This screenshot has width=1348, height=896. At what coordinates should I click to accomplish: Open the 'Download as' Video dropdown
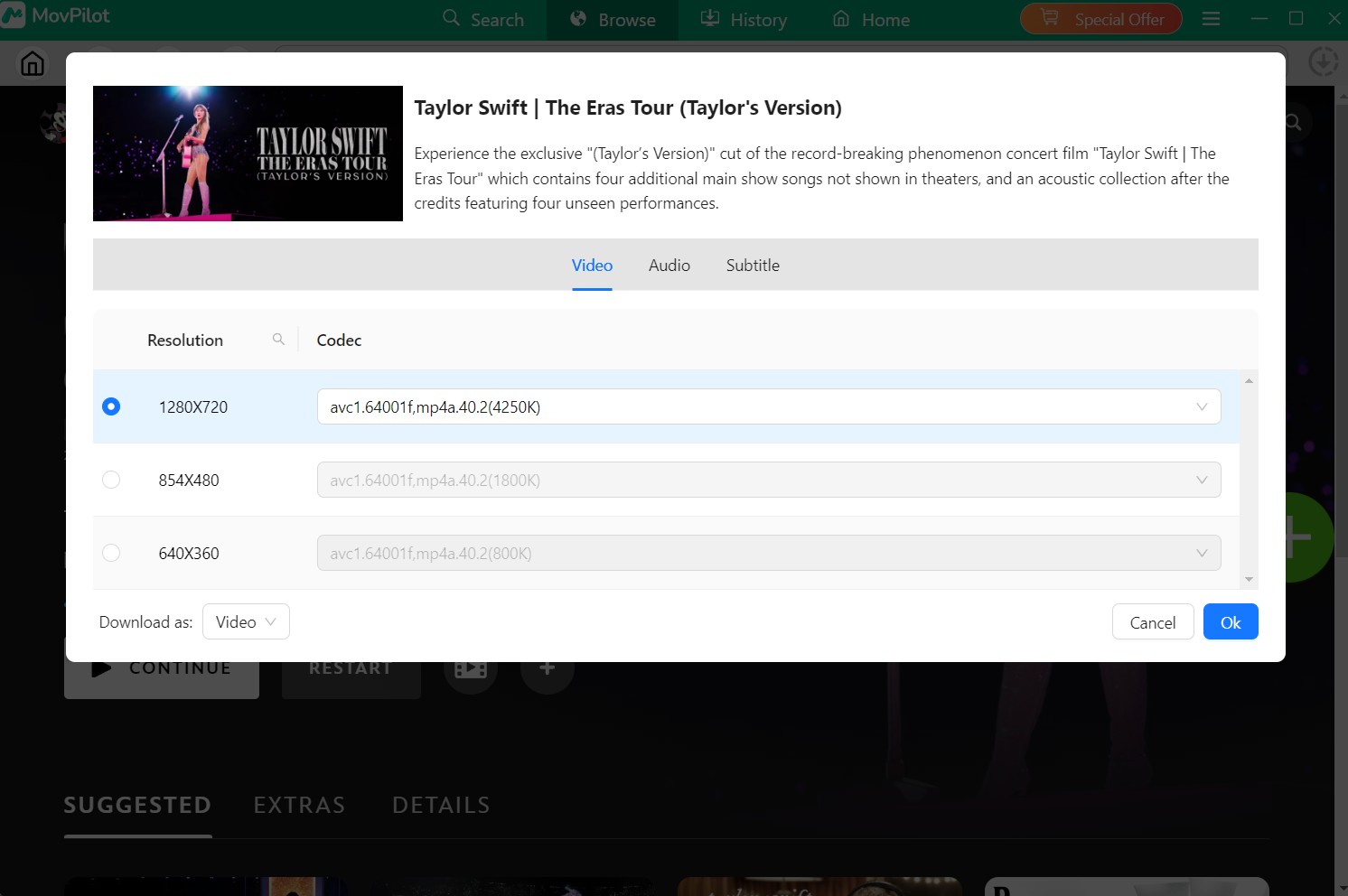[246, 621]
